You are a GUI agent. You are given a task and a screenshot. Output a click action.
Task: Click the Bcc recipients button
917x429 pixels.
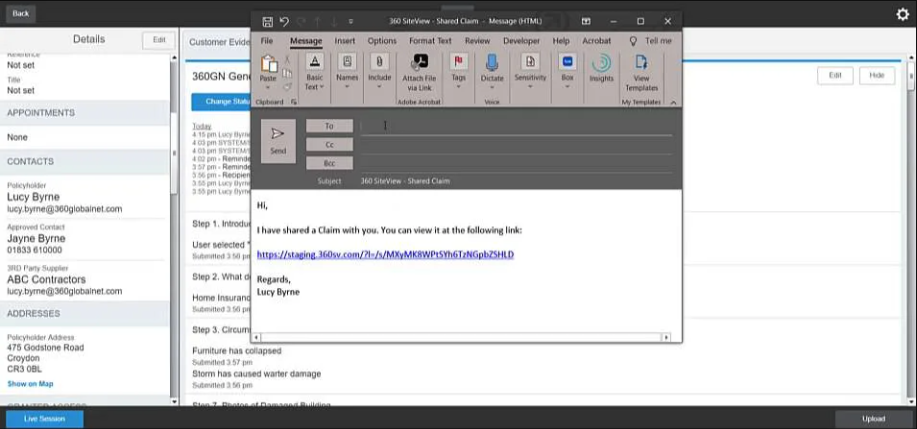(x=329, y=163)
